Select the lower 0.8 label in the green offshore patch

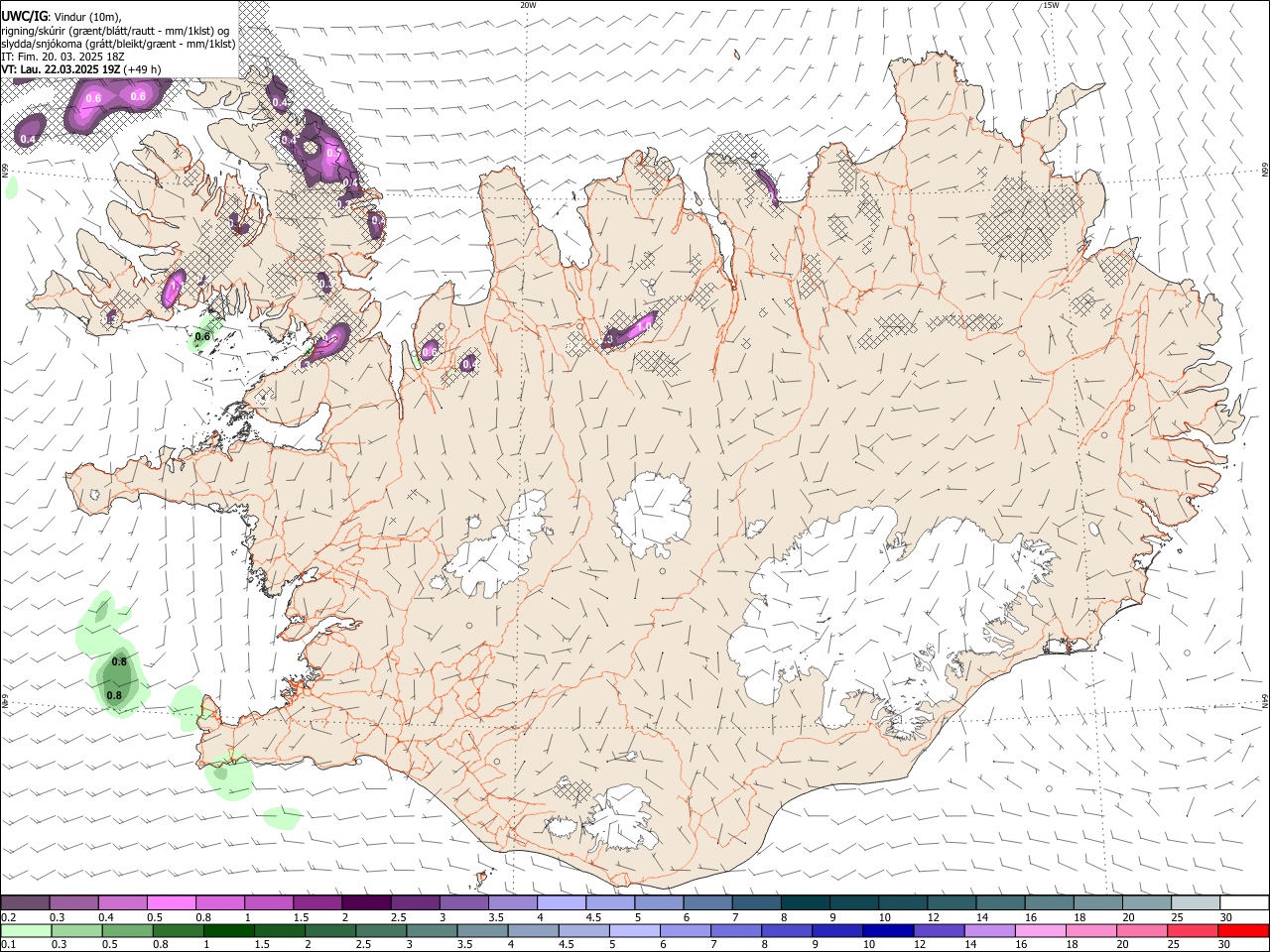point(114,695)
